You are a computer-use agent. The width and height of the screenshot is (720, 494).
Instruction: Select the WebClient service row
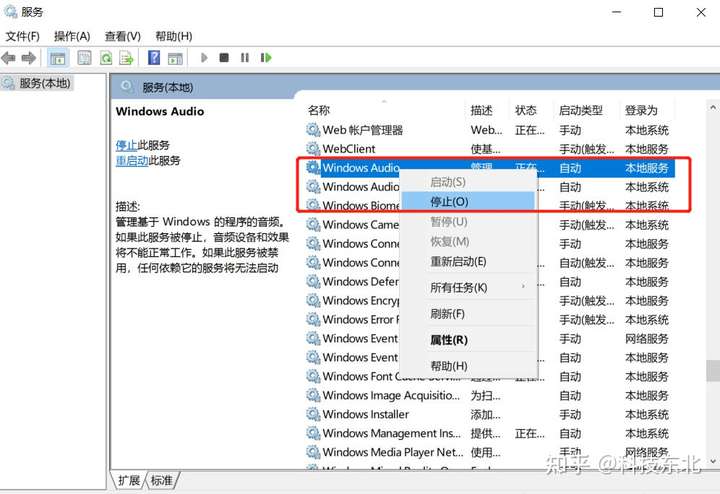point(489,149)
